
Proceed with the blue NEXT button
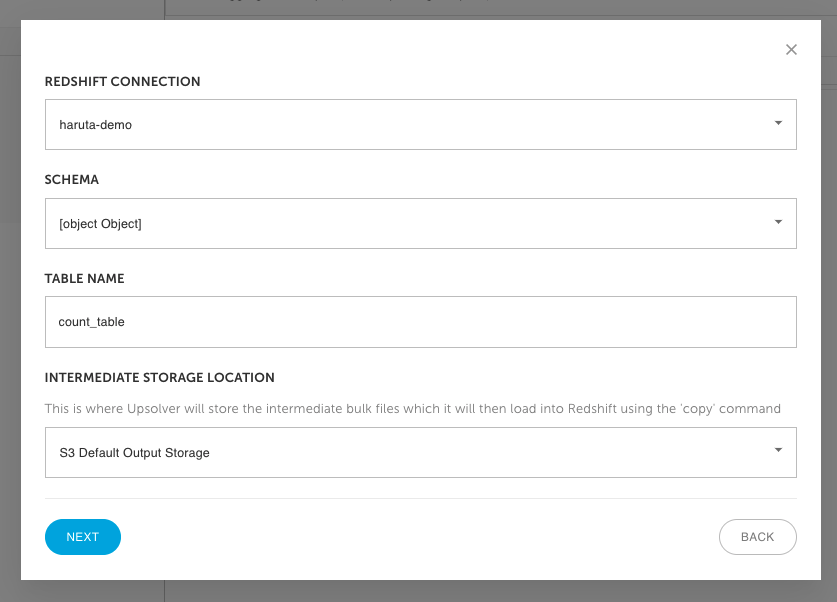coord(83,537)
